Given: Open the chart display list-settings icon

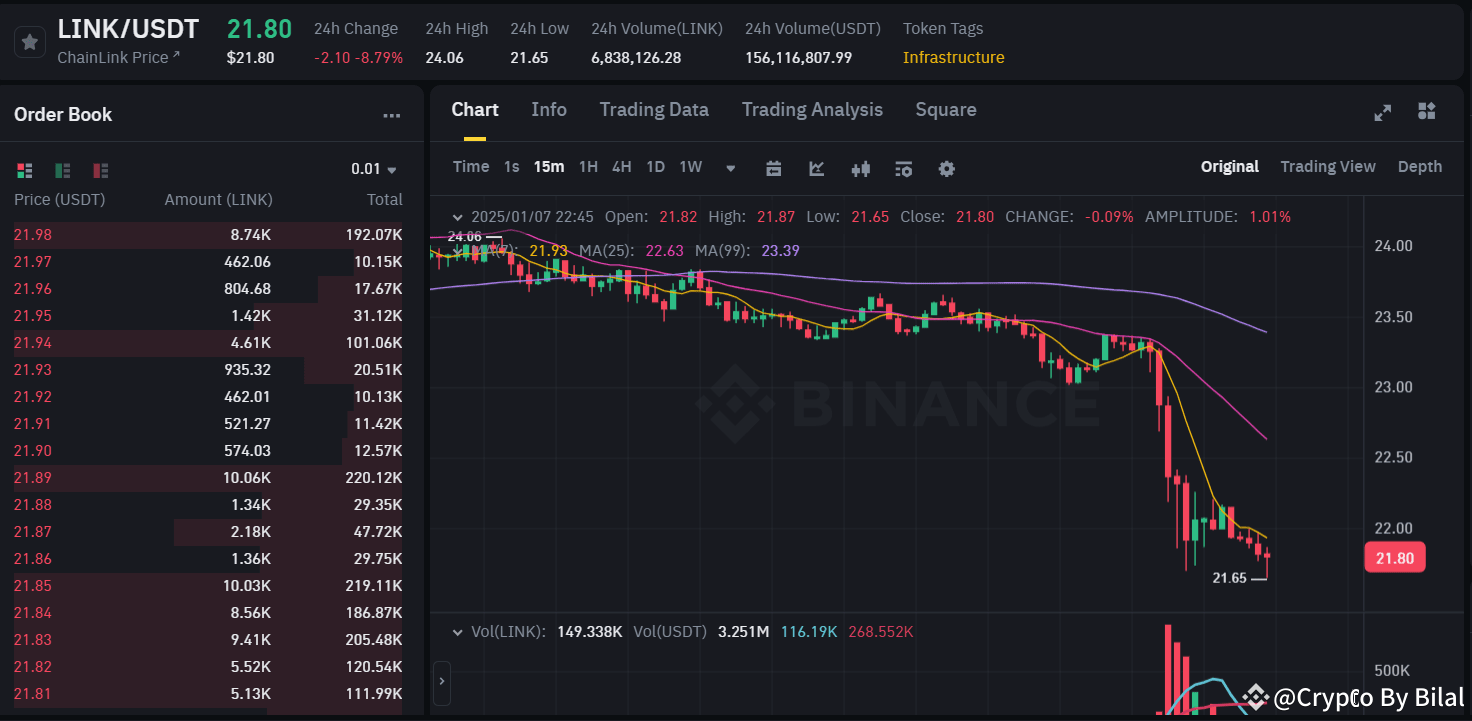Looking at the screenshot, I should [904, 168].
